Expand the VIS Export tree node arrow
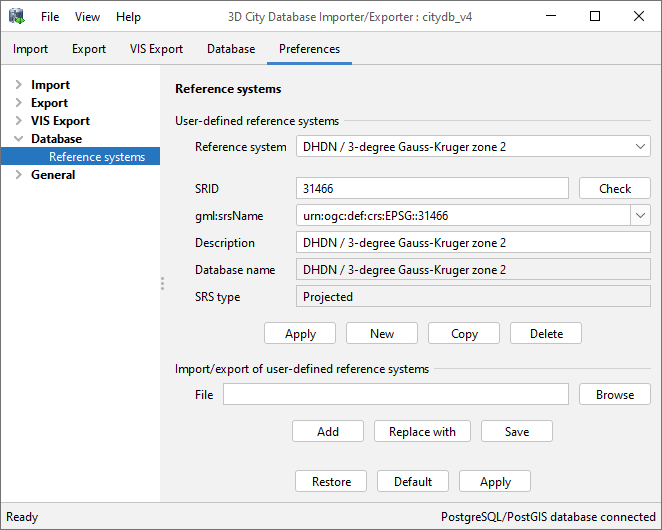This screenshot has width=662, height=530. pyautogui.click(x=18, y=121)
